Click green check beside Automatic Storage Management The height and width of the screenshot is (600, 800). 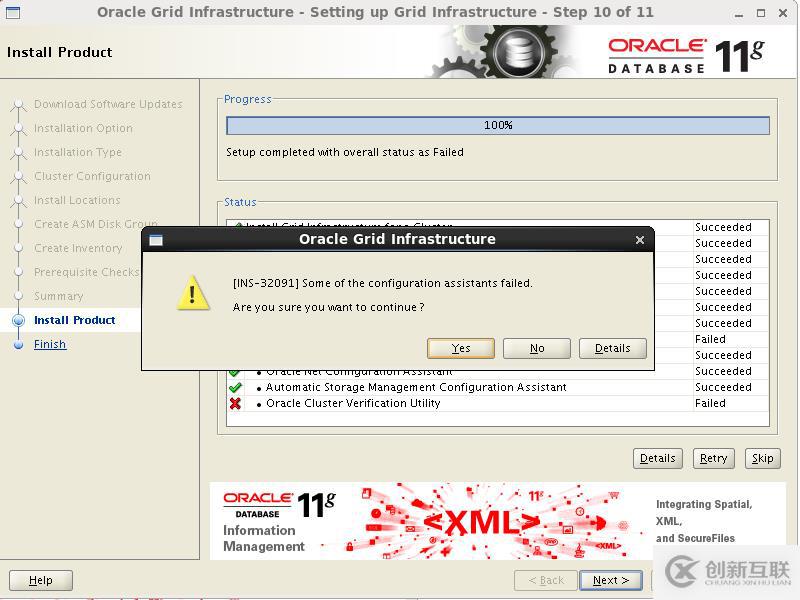235,388
